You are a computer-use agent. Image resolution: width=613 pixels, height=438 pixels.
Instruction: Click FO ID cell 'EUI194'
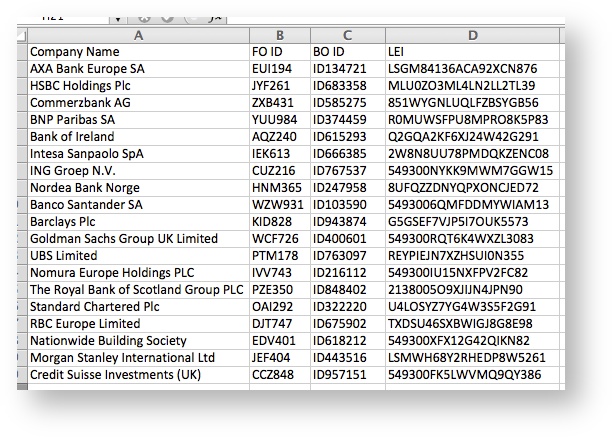click(x=280, y=69)
